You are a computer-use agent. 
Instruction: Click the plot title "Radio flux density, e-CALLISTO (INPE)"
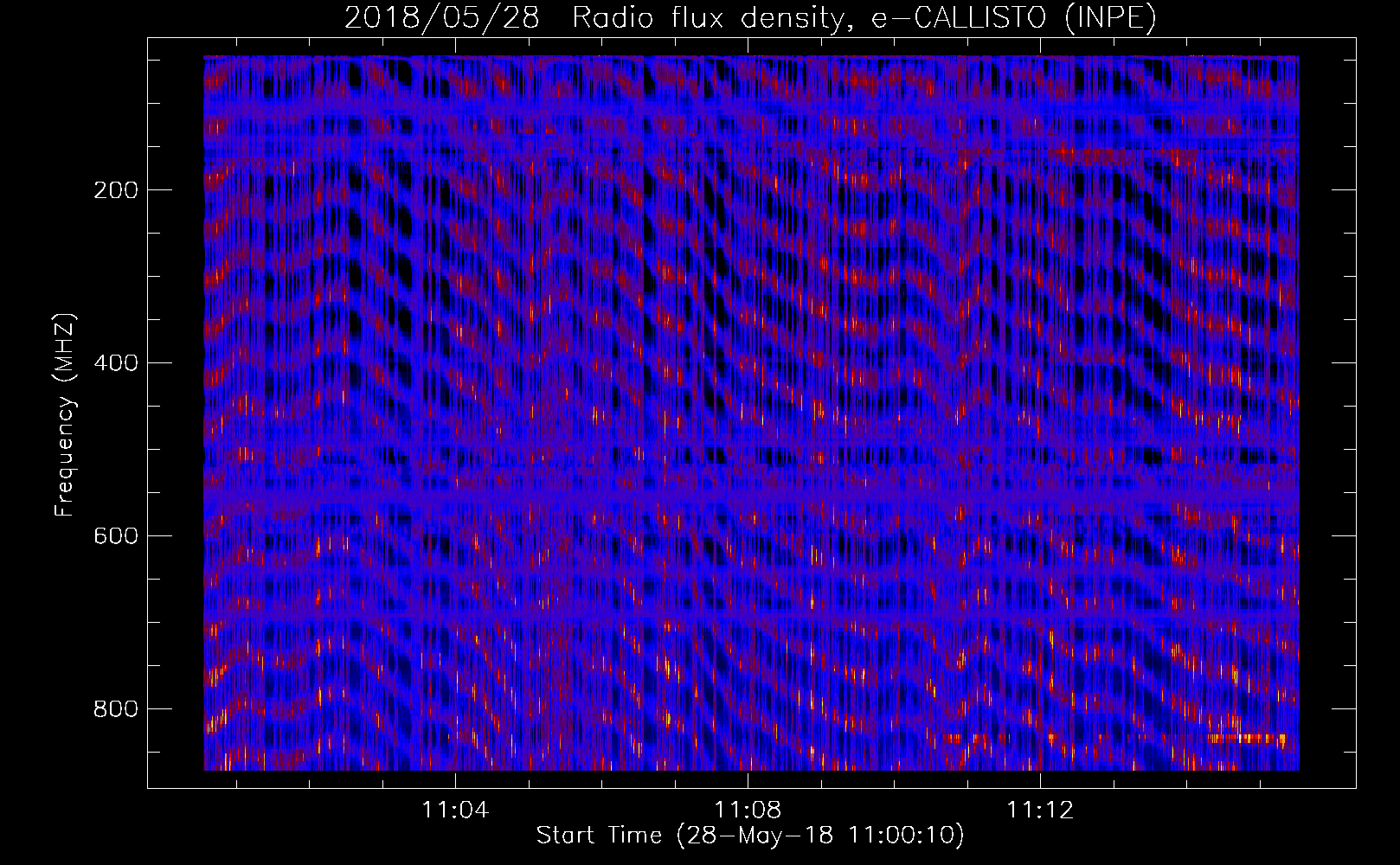point(864,17)
